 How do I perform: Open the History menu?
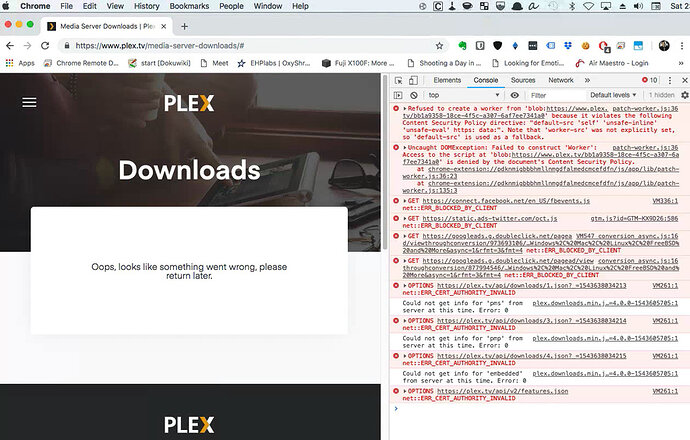tap(147, 6)
